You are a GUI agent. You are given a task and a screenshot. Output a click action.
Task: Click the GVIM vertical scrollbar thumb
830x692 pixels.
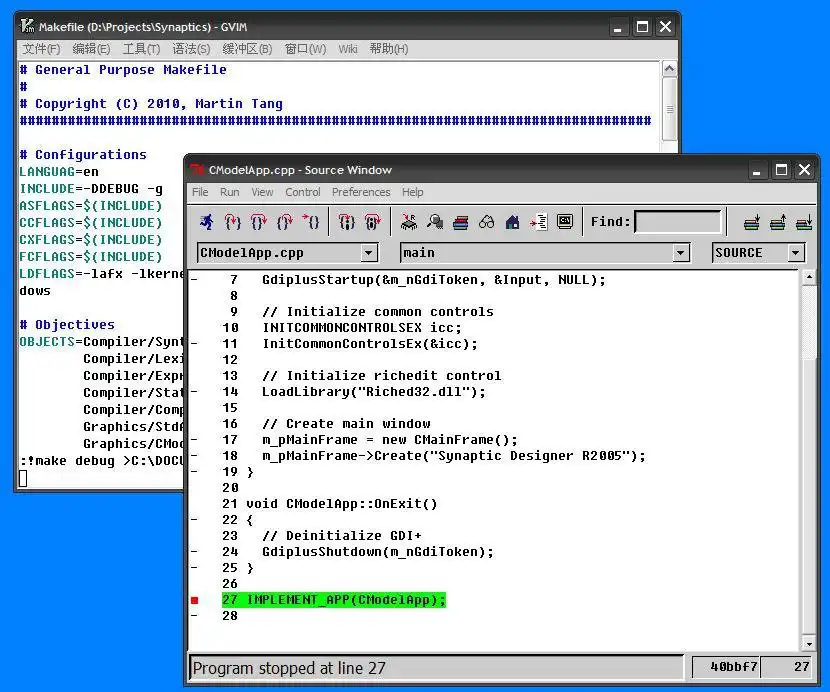coord(669,109)
